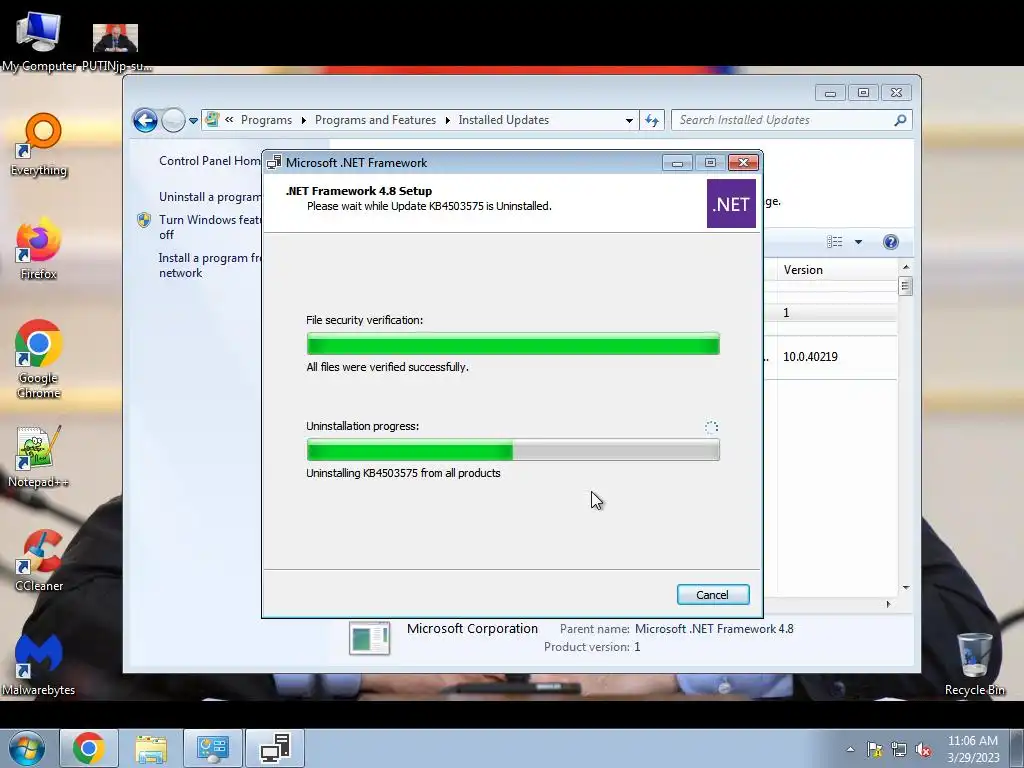This screenshot has height=768, width=1024.
Task: Open the Windows Start menu
Action: click(x=27, y=748)
